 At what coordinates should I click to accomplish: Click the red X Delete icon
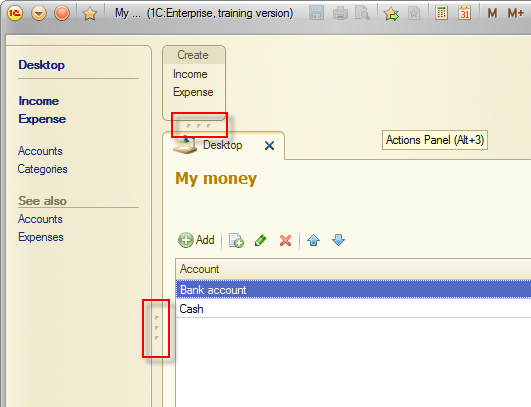point(285,240)
